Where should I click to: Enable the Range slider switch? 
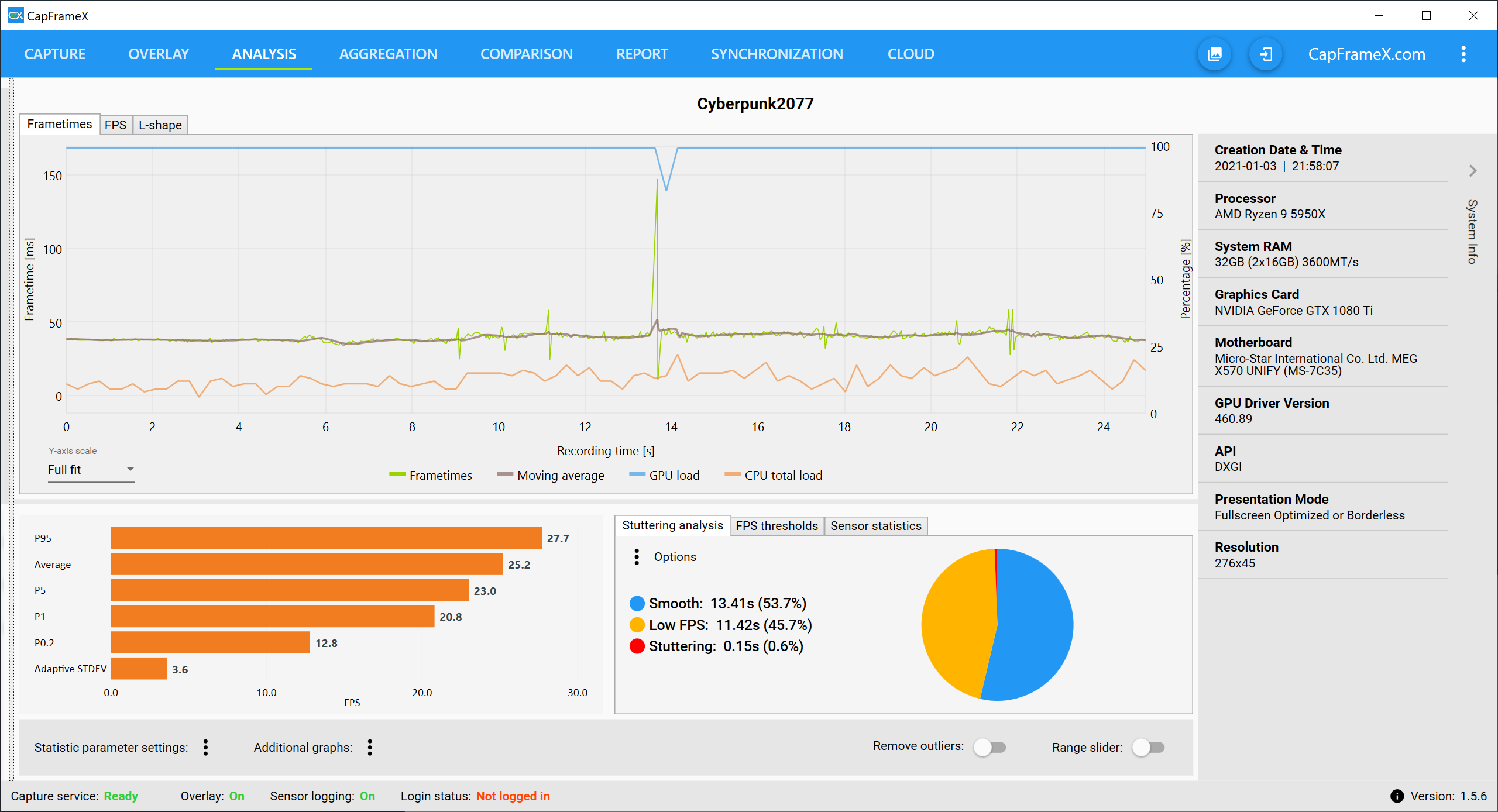[1148, 747]
